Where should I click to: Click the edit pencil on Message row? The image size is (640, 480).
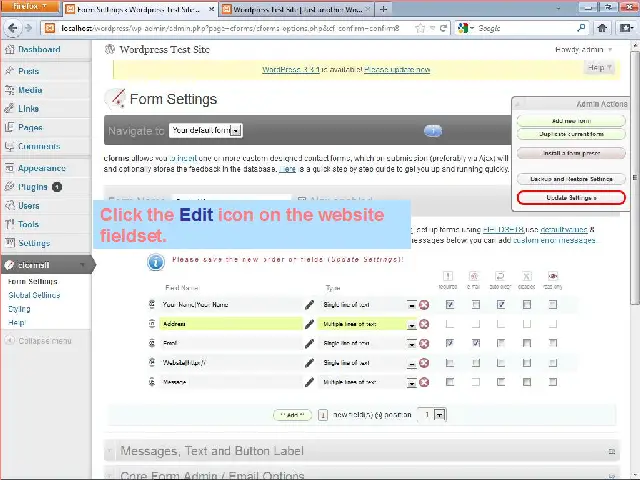[309, 382]
